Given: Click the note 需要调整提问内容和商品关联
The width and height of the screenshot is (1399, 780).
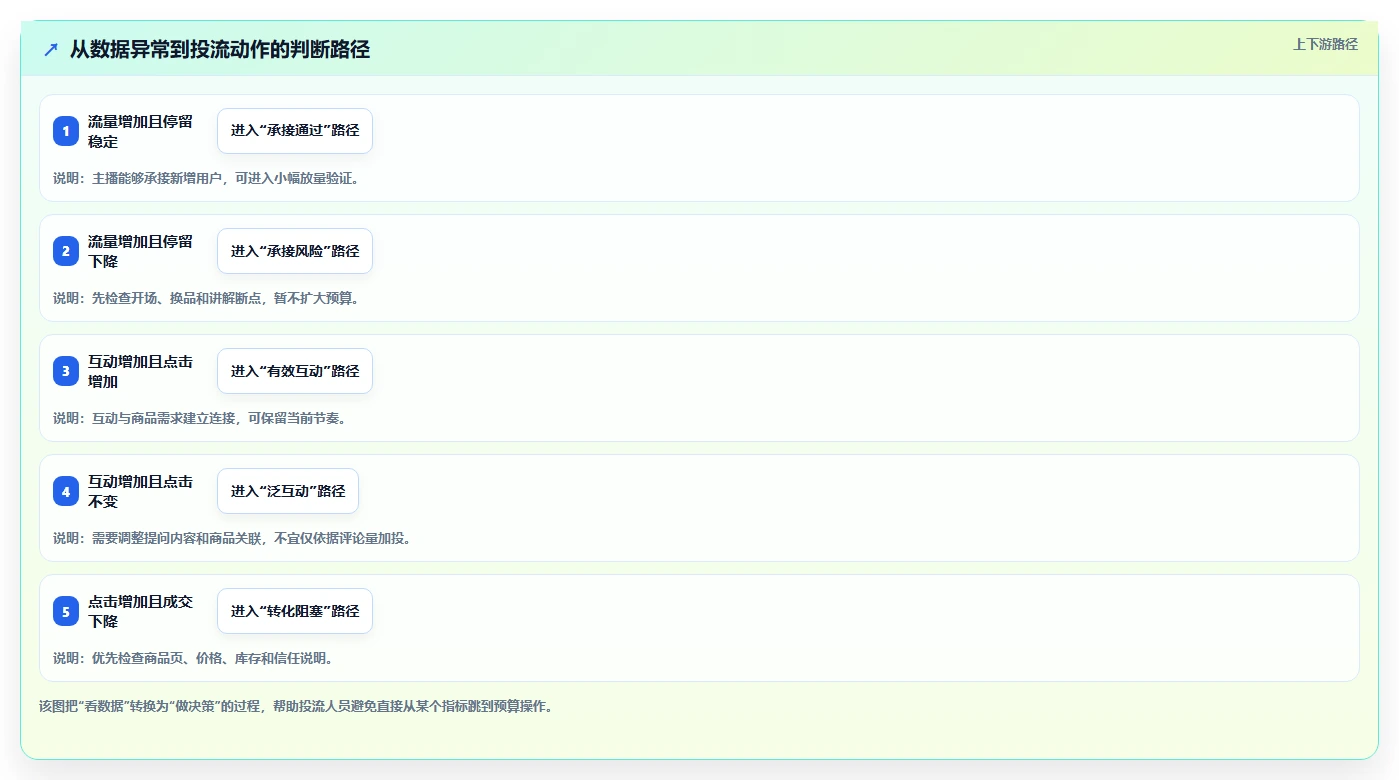Looking at the screenshot, I should (232, 538).
